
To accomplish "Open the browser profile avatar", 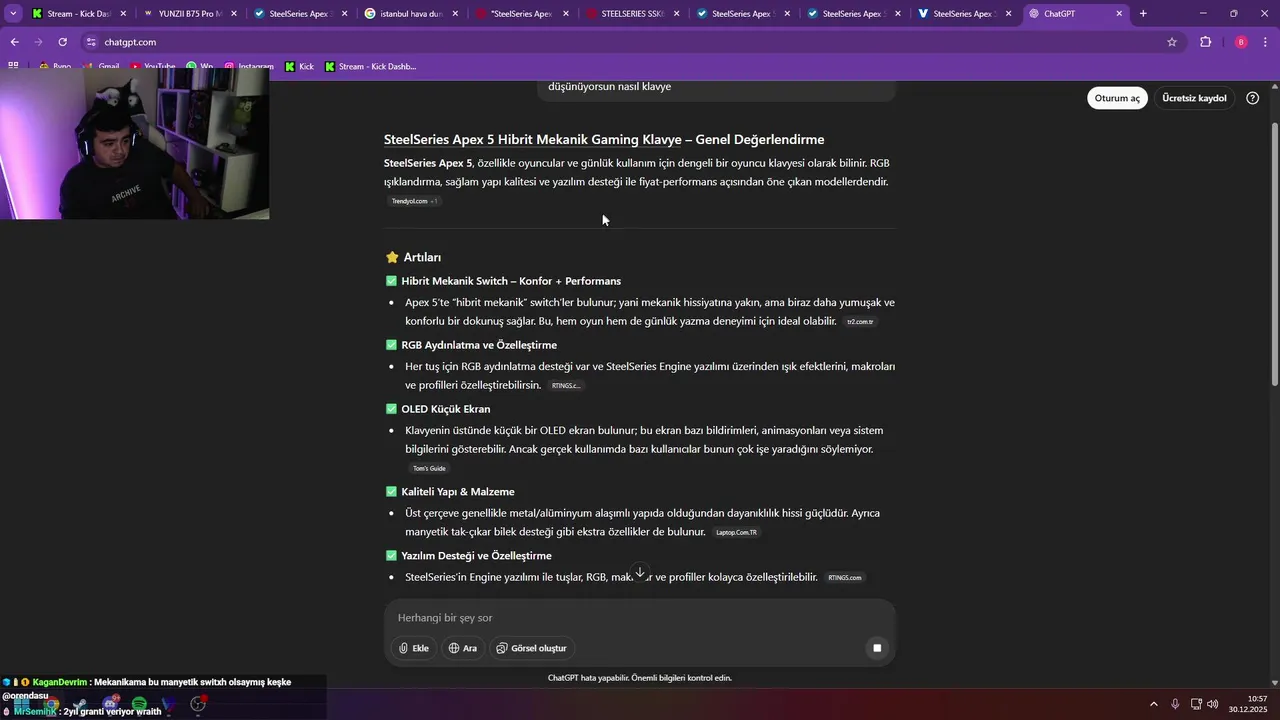I will 1241,42.
